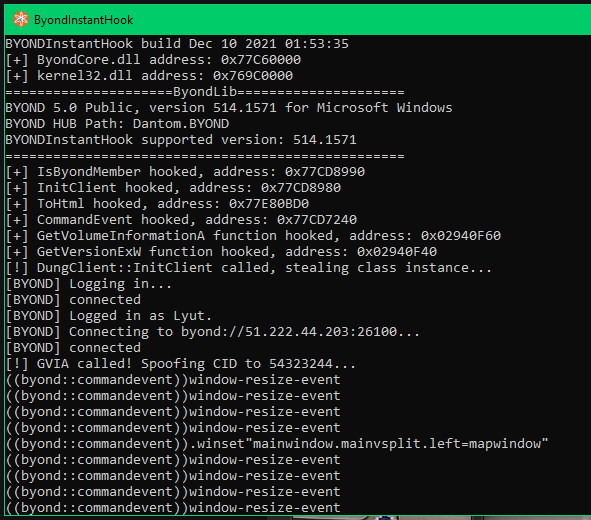Click the BYOND 5.0 Public version line
The width and height of the screenshot is (591, 520).
click(229, 108)
